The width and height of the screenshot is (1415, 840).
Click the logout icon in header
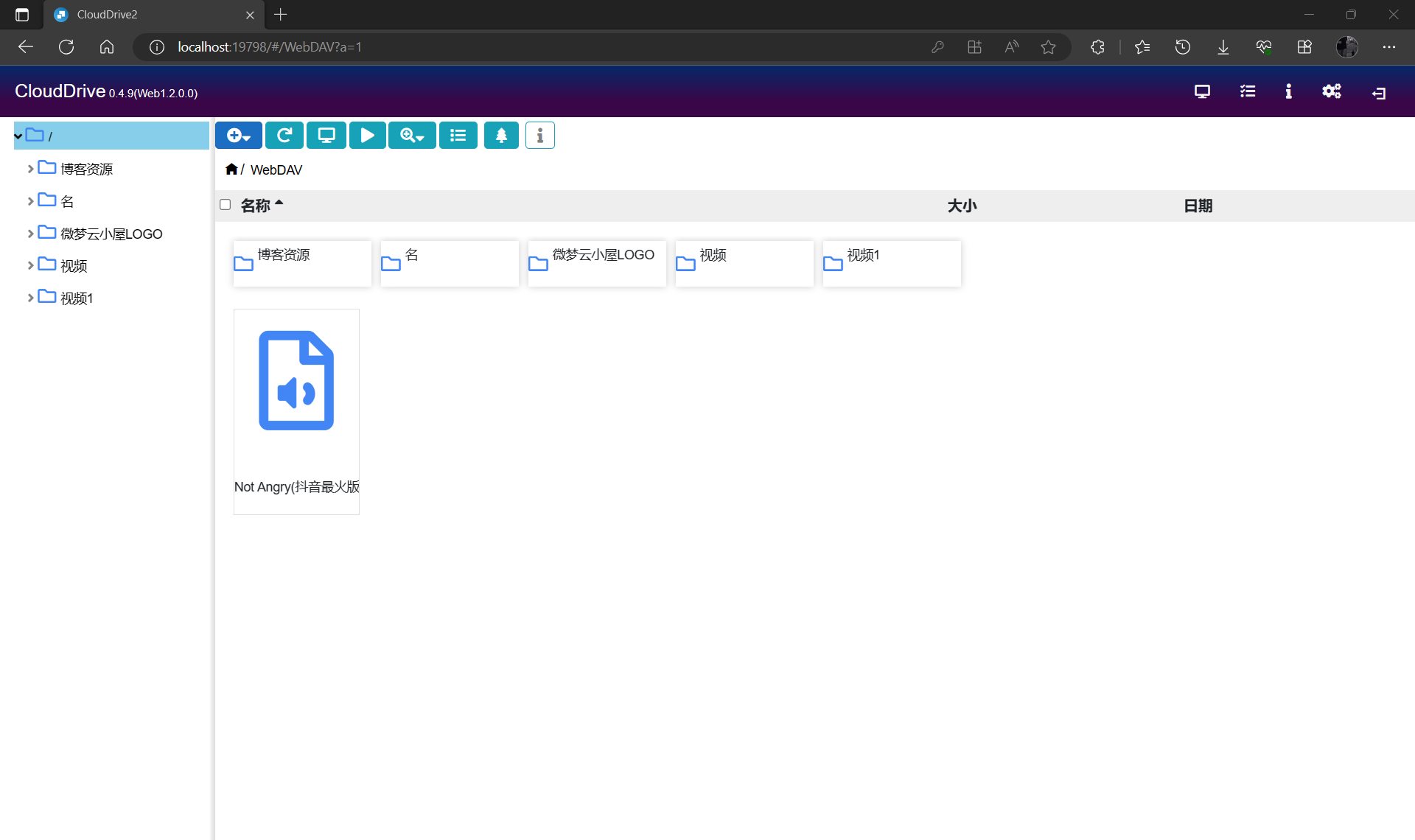1379,93
